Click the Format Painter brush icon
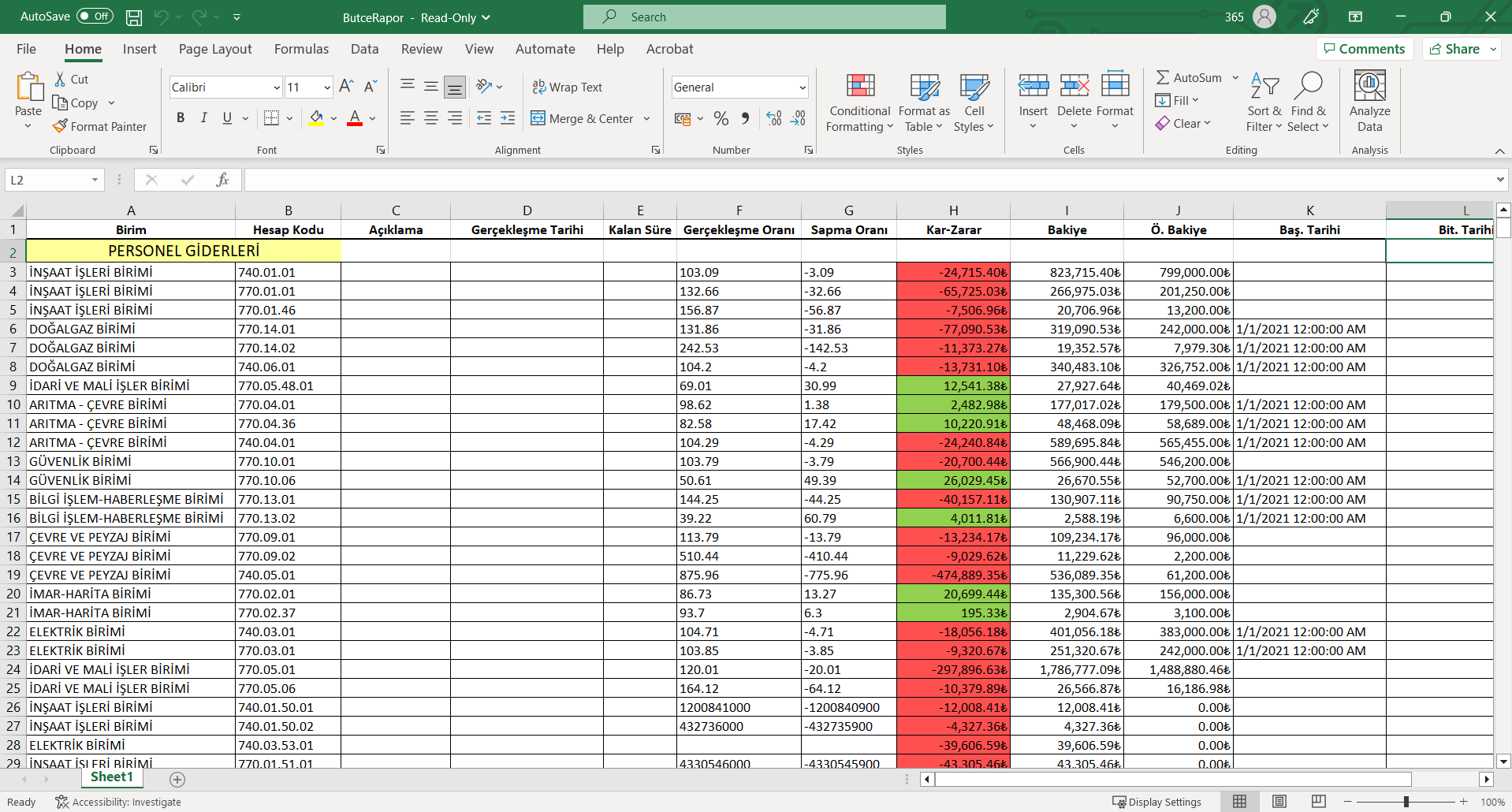 (60, 126)
